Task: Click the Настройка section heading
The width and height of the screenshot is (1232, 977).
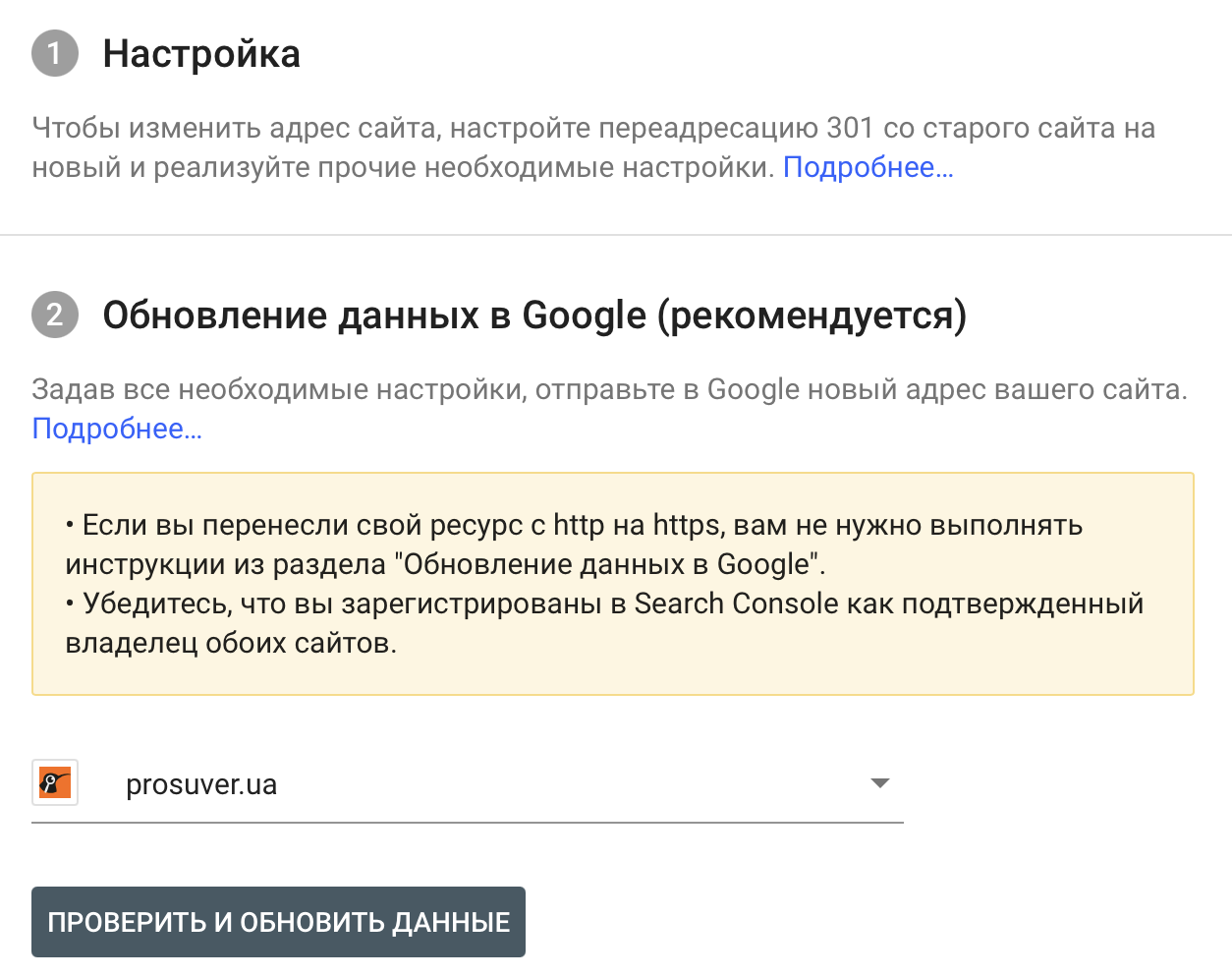Action: [x=202, y=54]
